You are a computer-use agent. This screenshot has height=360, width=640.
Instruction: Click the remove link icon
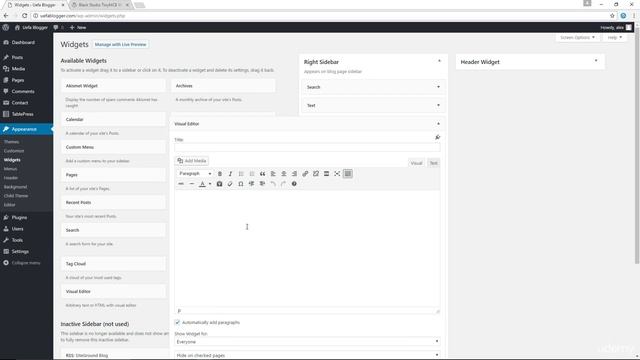316,174
